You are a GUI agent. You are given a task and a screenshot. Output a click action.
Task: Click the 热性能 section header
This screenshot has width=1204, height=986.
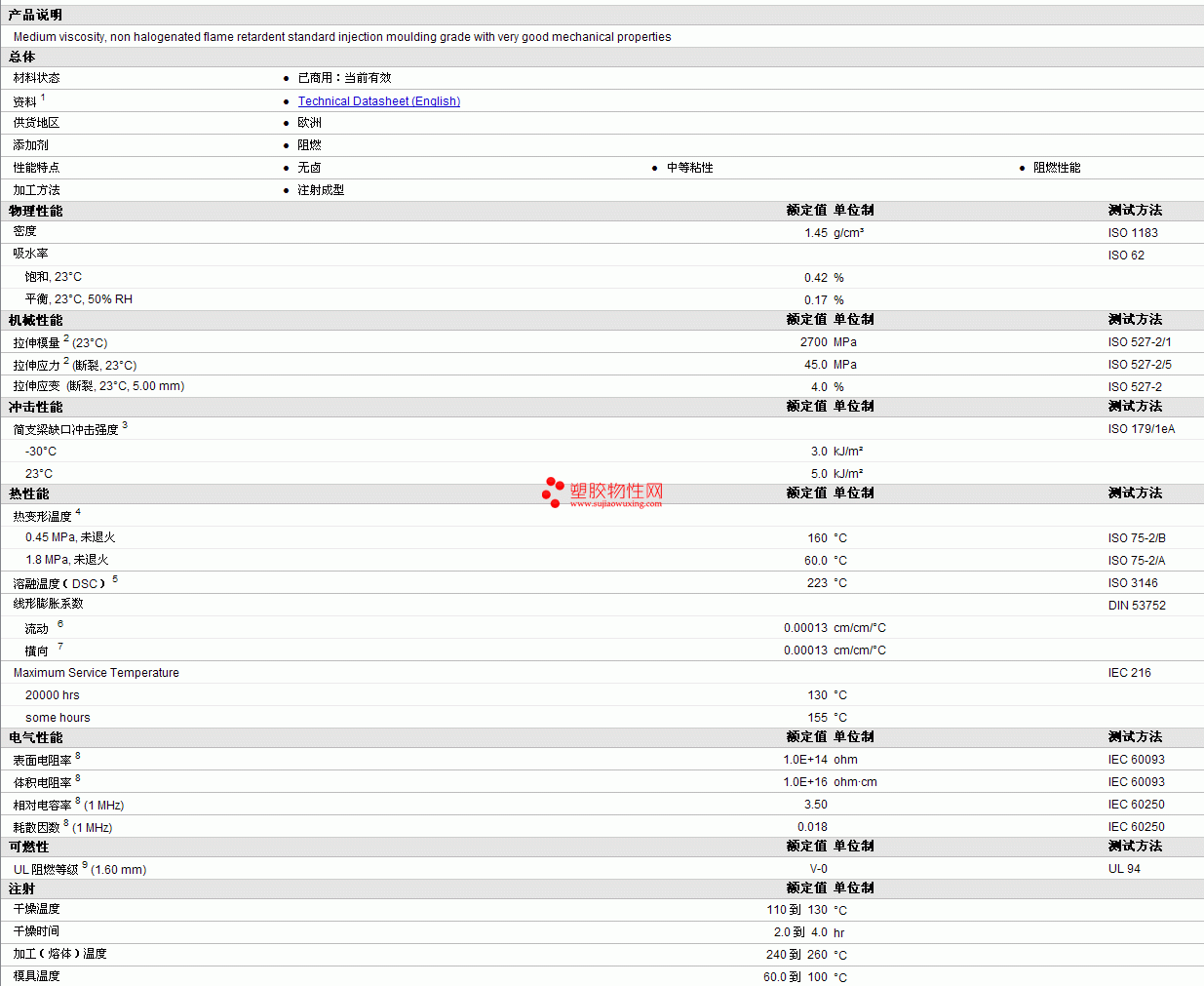click(28, 493)
